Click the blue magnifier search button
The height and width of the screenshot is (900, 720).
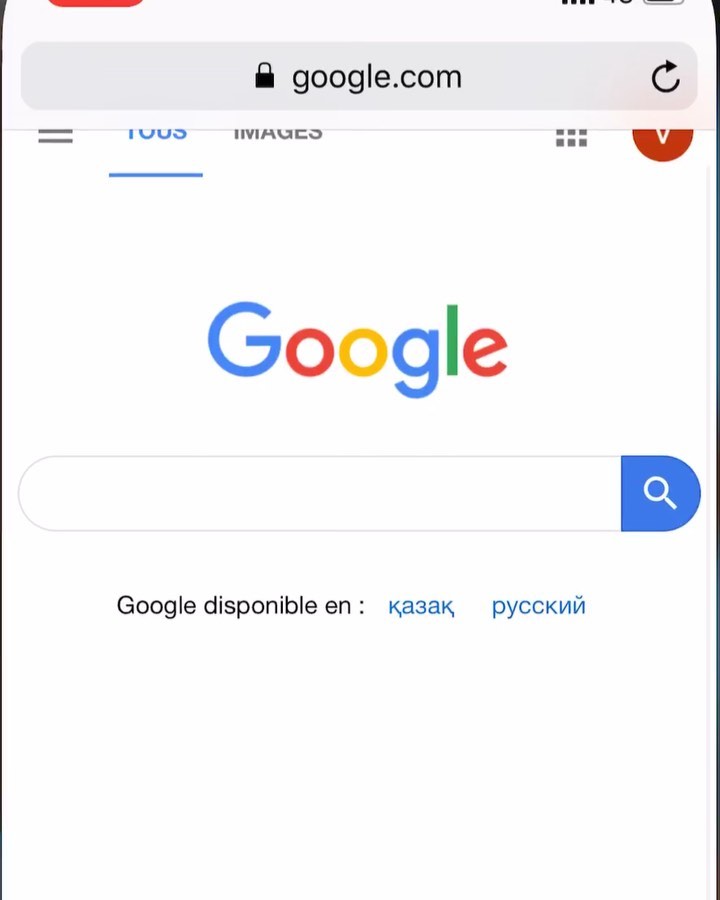660,493
